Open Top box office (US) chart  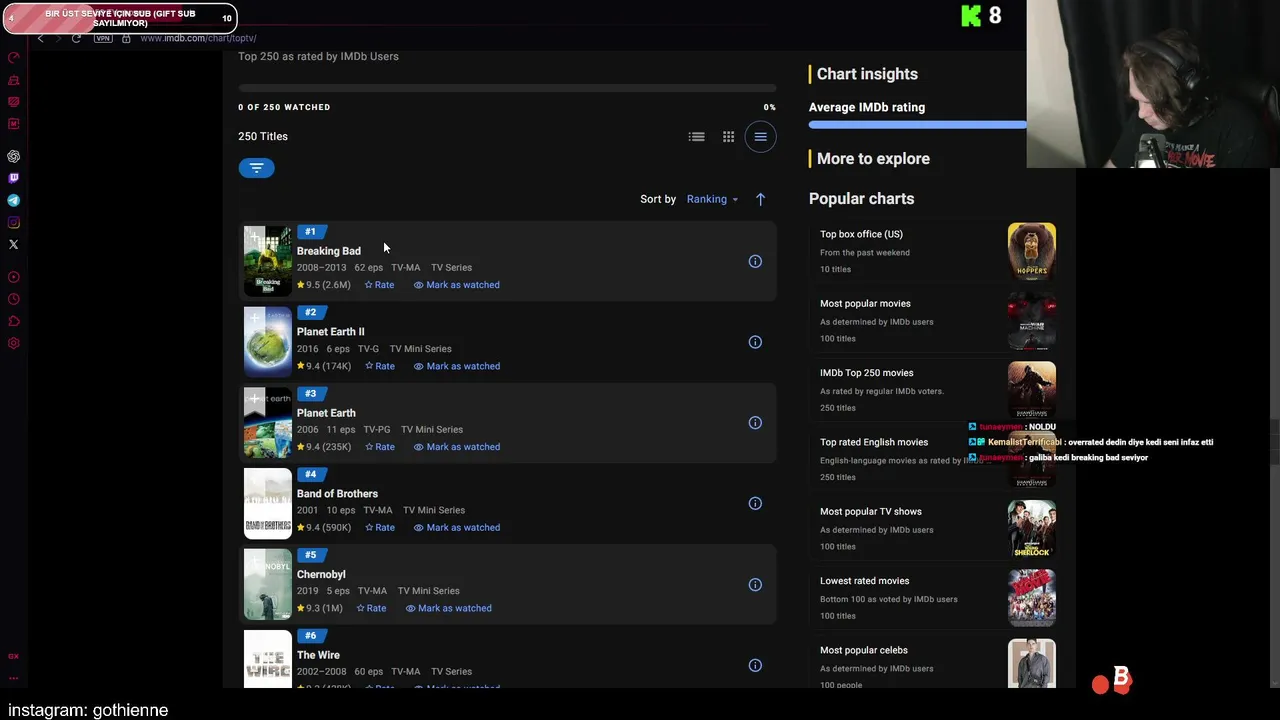tap(861, 234)
